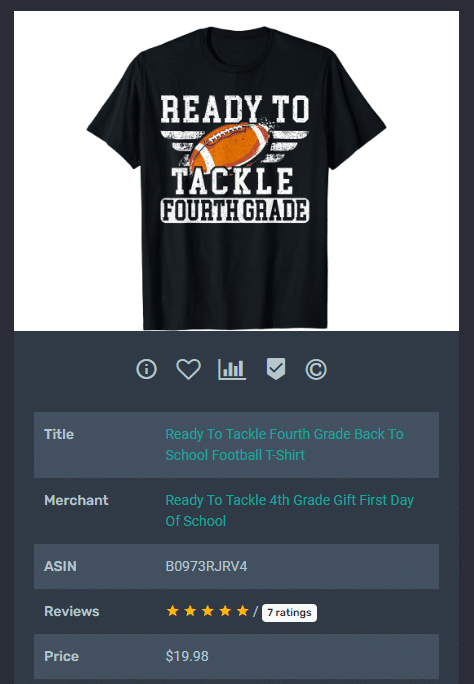Click the middle gold review star
Image resolution: width=474 pixels, height=684 pixels.
(x=208, y=611)
